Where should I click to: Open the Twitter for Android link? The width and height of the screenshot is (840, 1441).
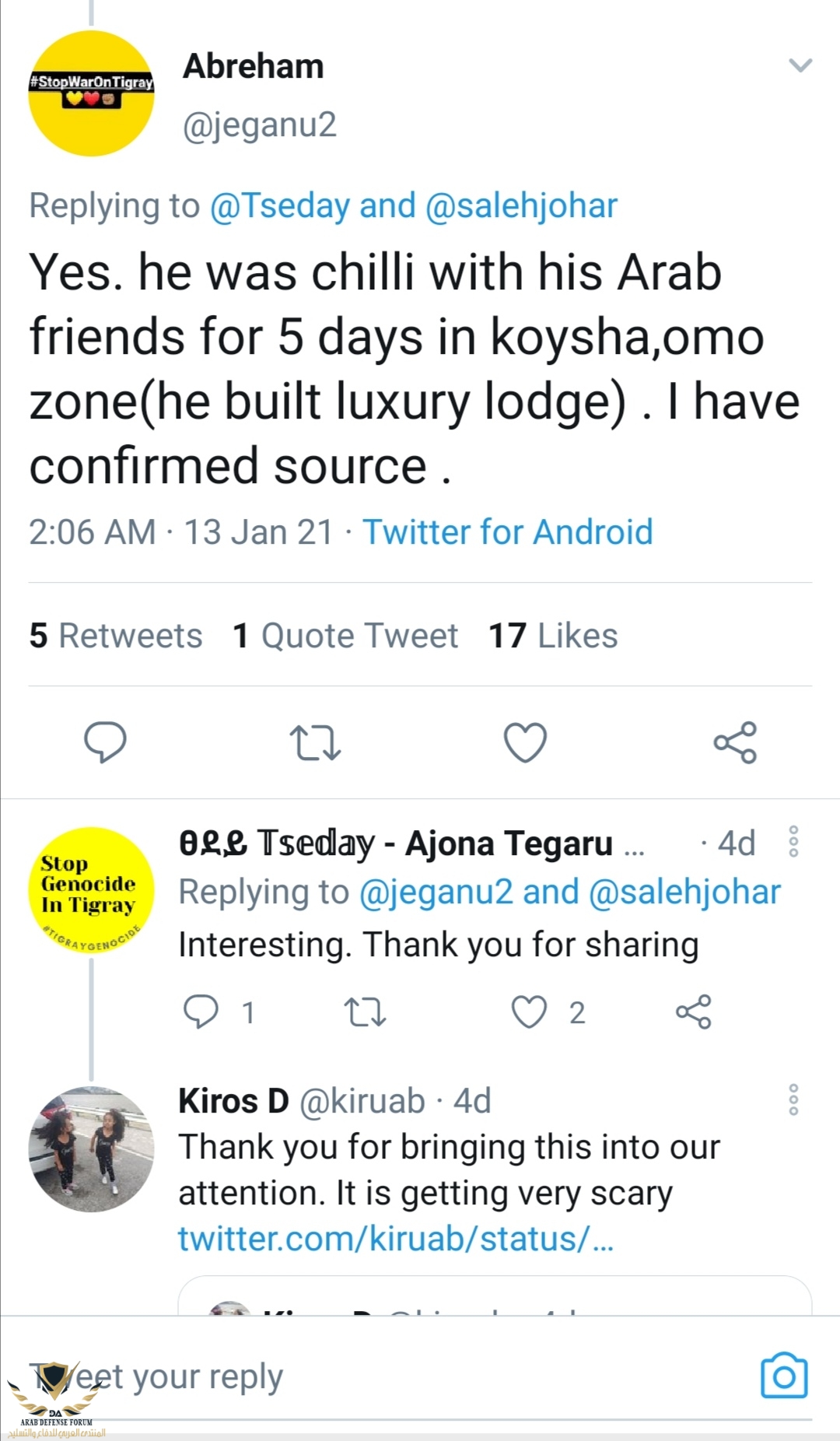pos(507,532)
